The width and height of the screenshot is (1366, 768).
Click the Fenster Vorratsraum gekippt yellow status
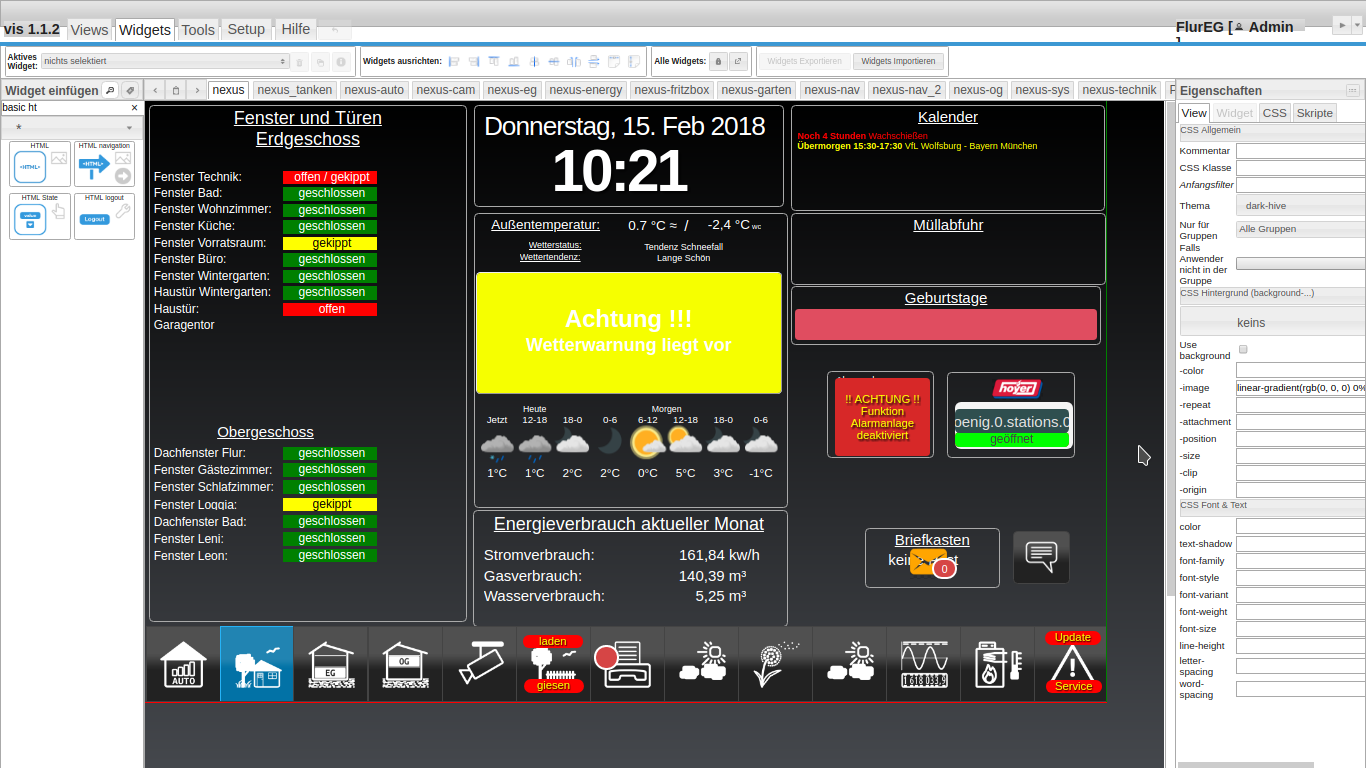[330, 243]
